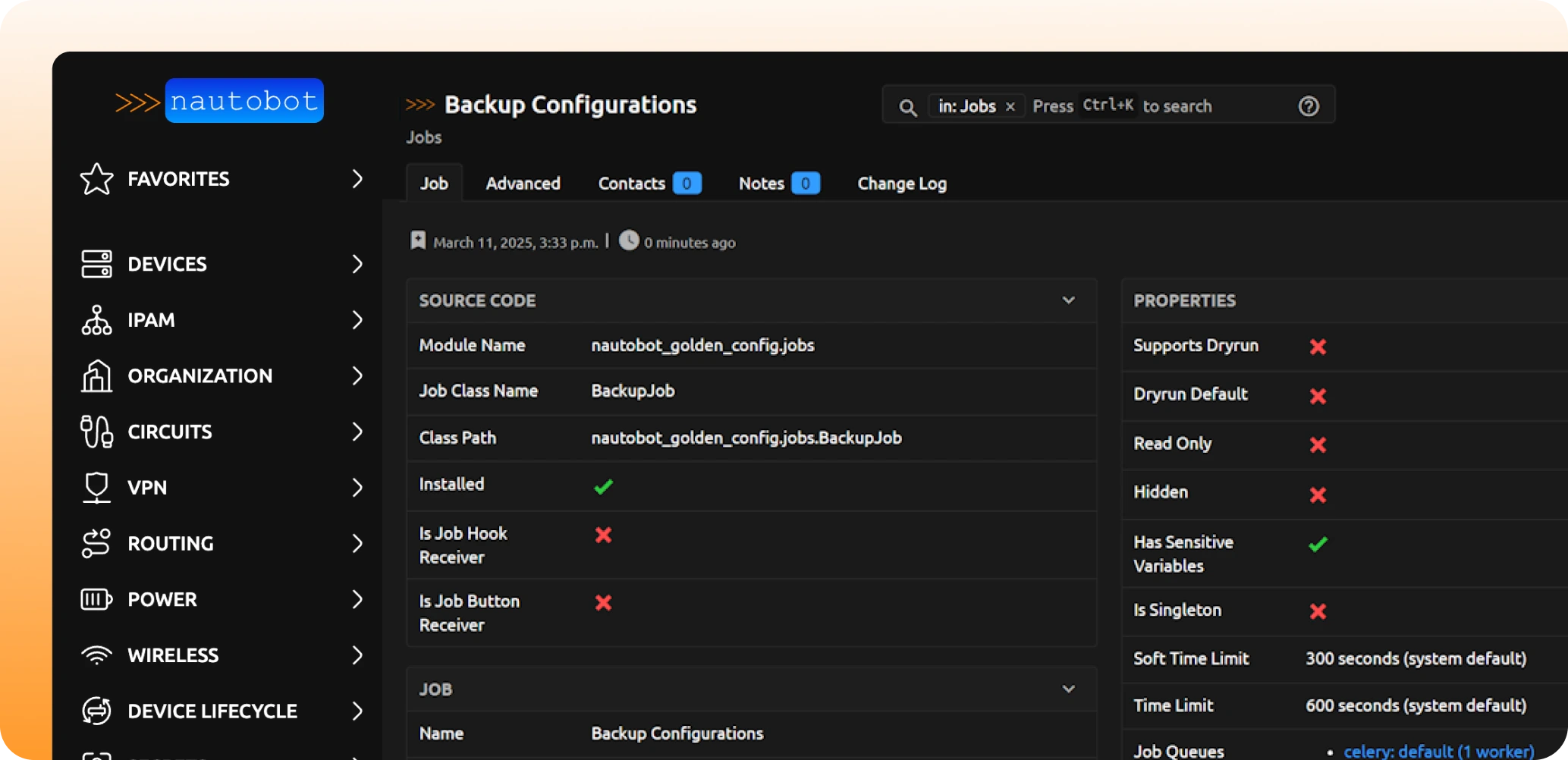Click the search help question mark icon
Screen dimensions: 1568x760
pyautogui.click(x=1308, y=106)
